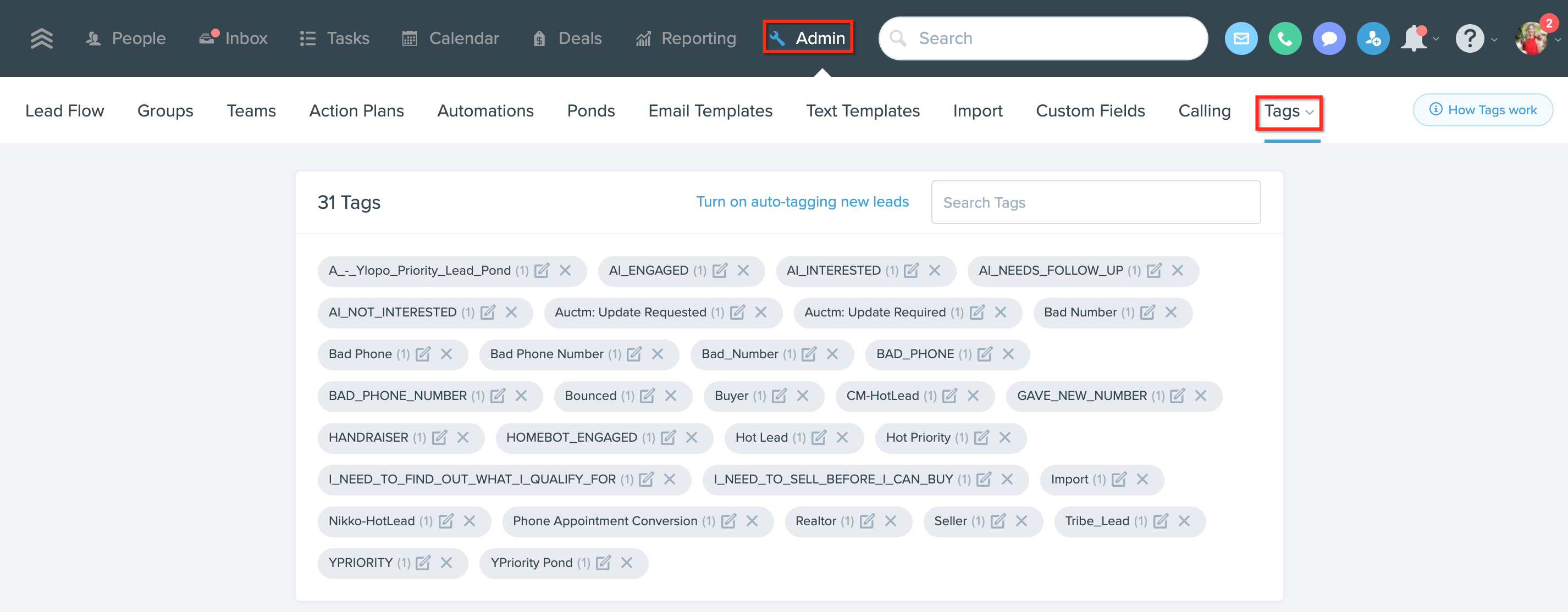Viewport: 1568px width, 612px height.
Task: Open the Reporting section
Action: point(686,38)
